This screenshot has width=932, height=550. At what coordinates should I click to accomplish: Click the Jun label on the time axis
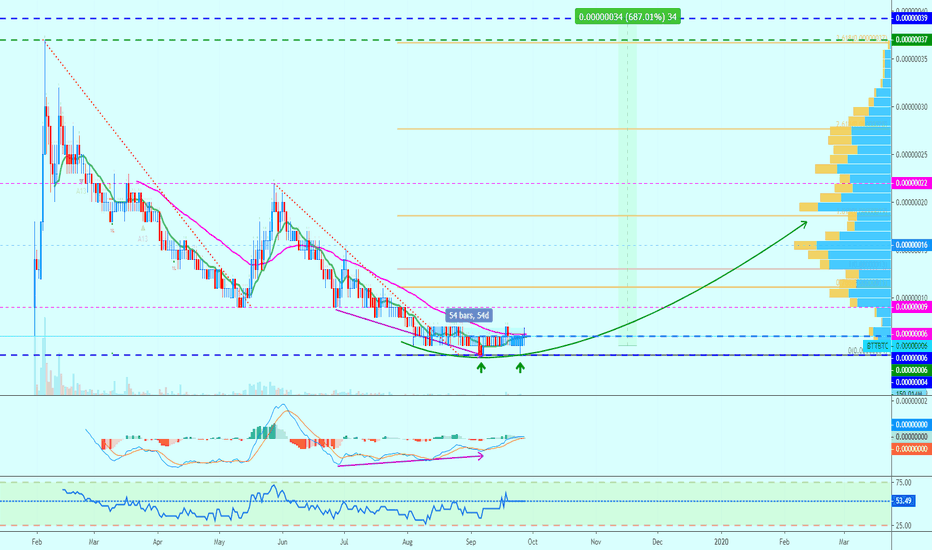tap(282, 542)
